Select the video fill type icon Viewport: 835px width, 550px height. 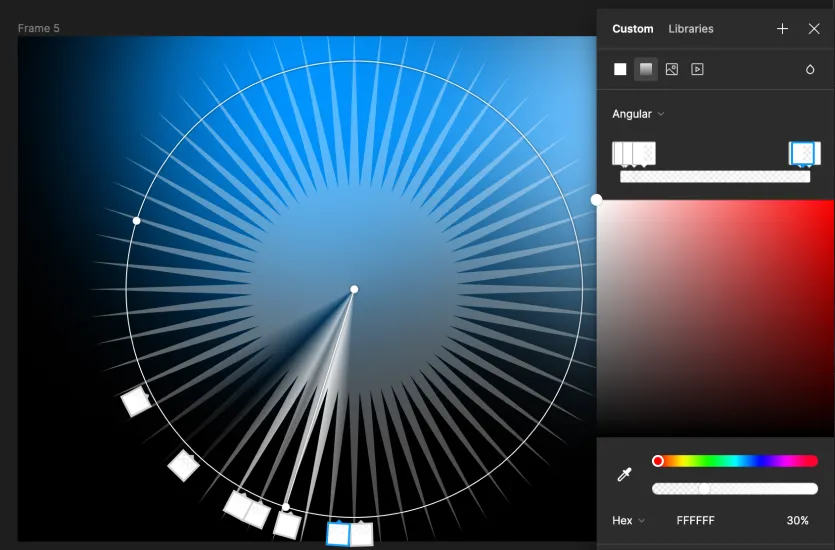(x=698, y=69)
